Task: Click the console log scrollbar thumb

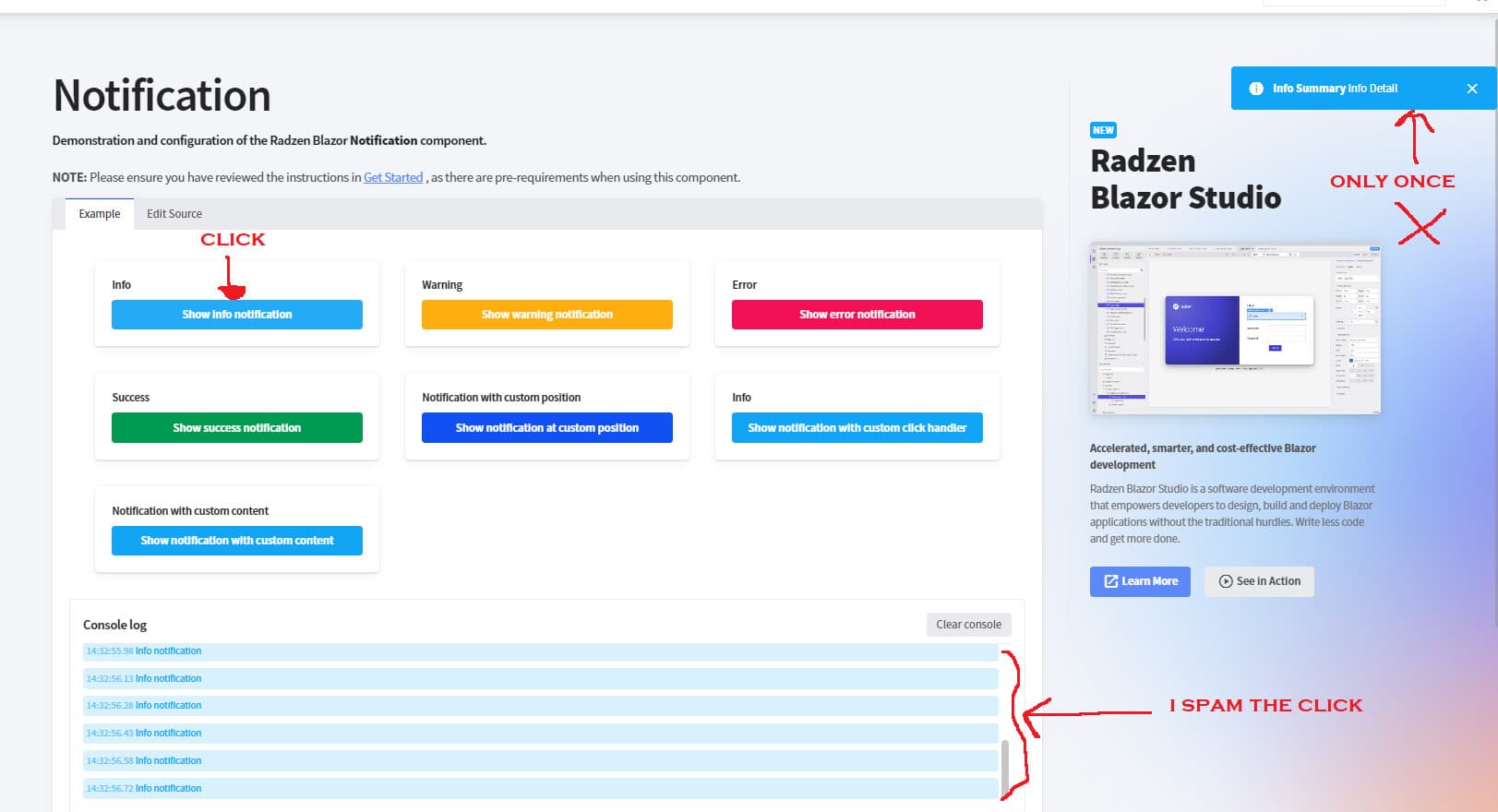Action: point(1004,768)
